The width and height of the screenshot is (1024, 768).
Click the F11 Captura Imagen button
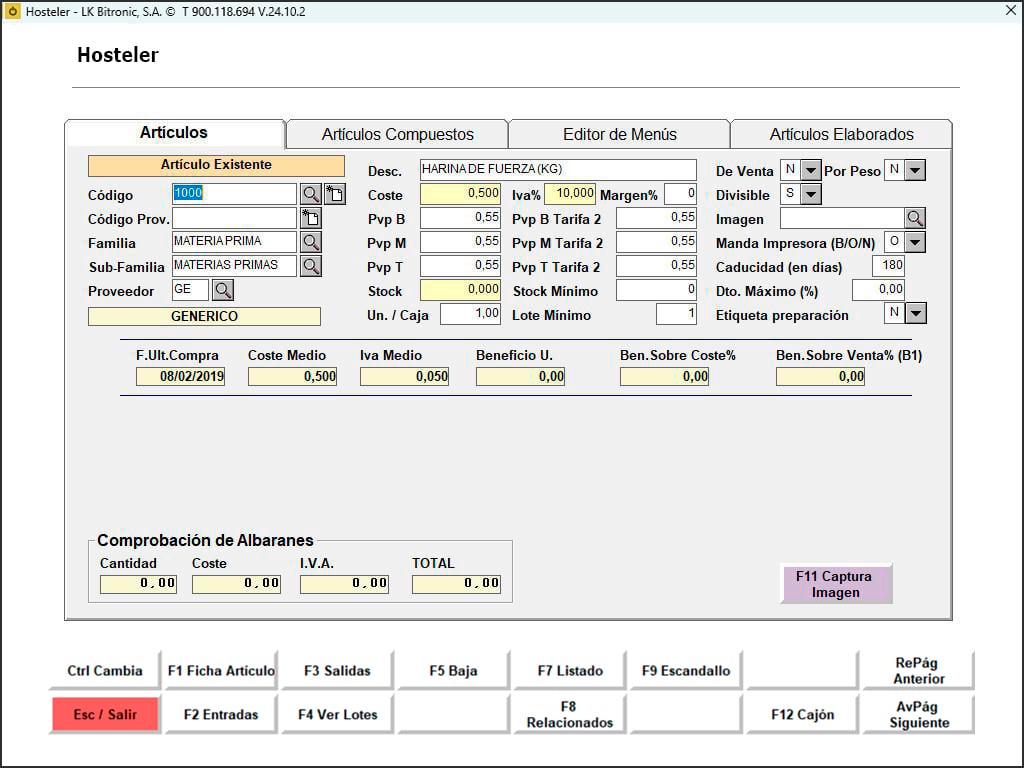835,584
